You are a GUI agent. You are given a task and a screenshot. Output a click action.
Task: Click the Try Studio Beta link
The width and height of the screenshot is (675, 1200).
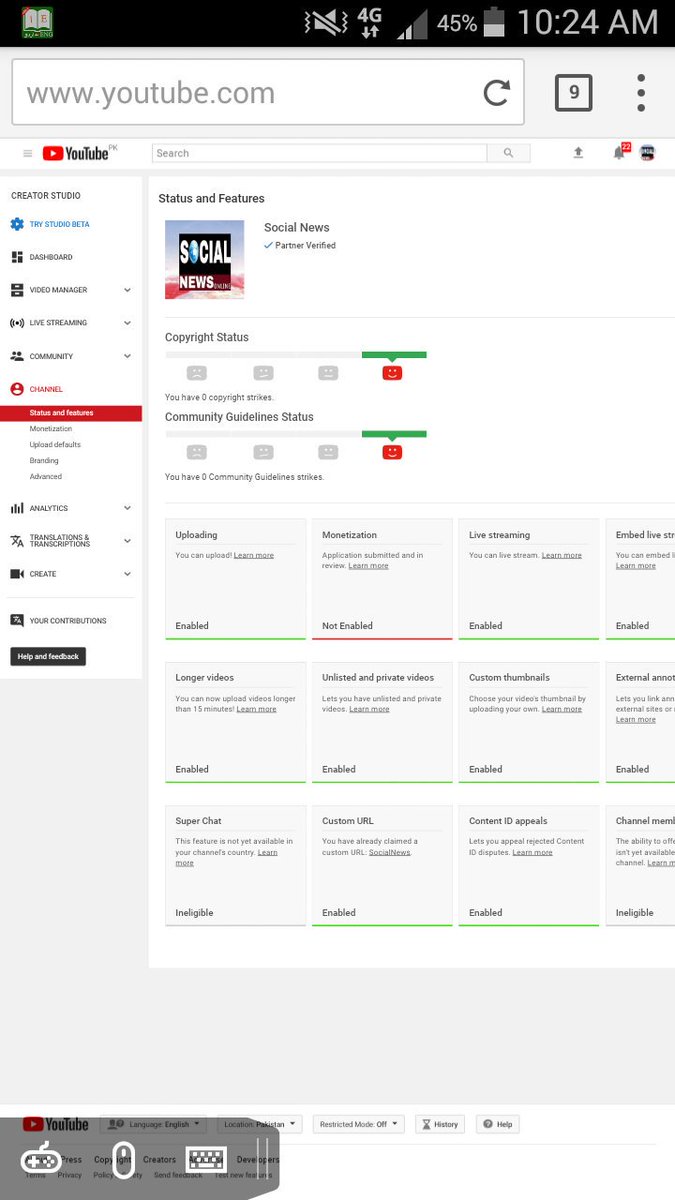[59, 224]
